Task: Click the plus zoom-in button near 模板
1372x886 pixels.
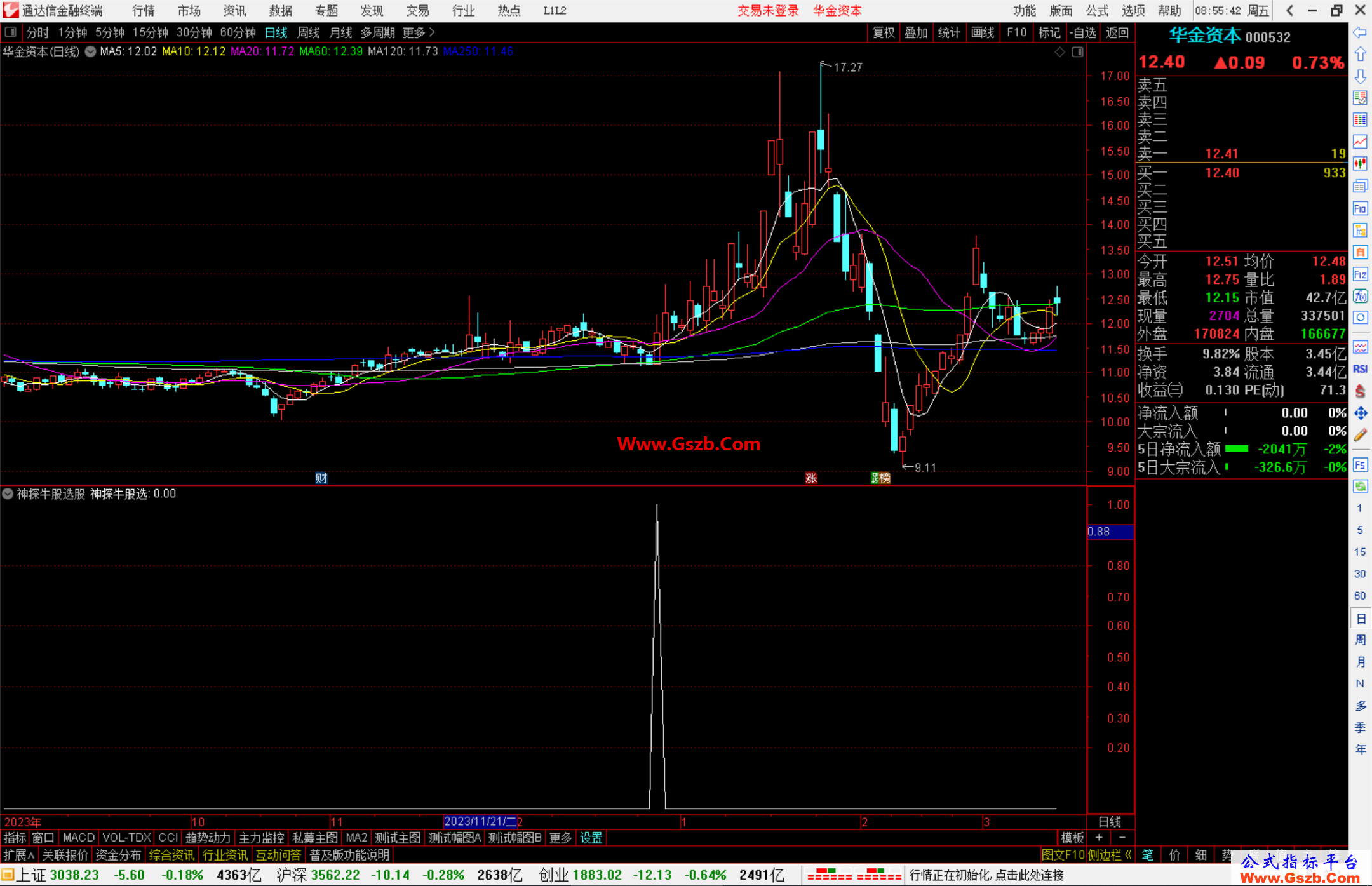Action: coord(1100,838)
